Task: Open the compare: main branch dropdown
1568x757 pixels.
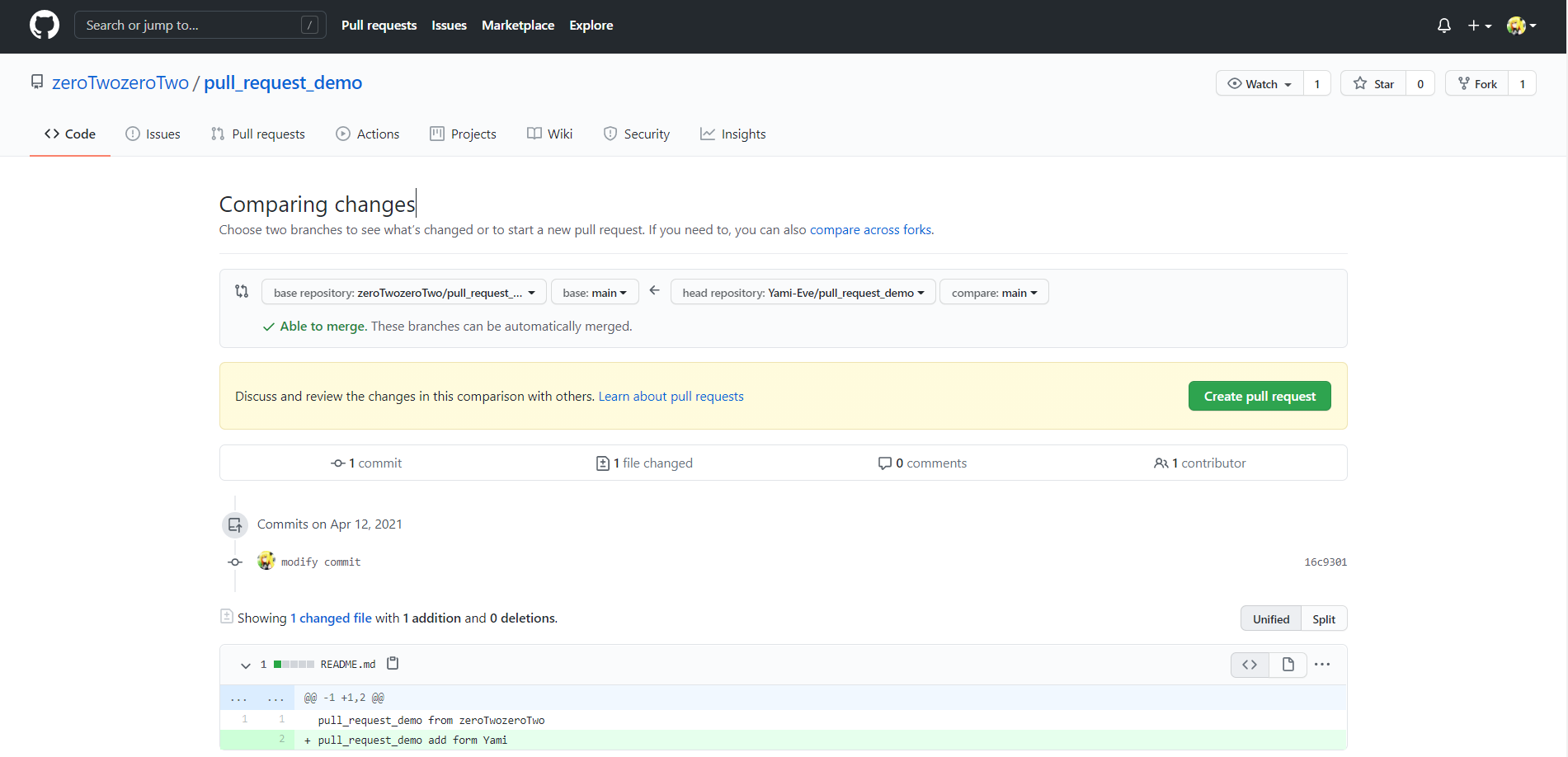Action: pos(994,292)
